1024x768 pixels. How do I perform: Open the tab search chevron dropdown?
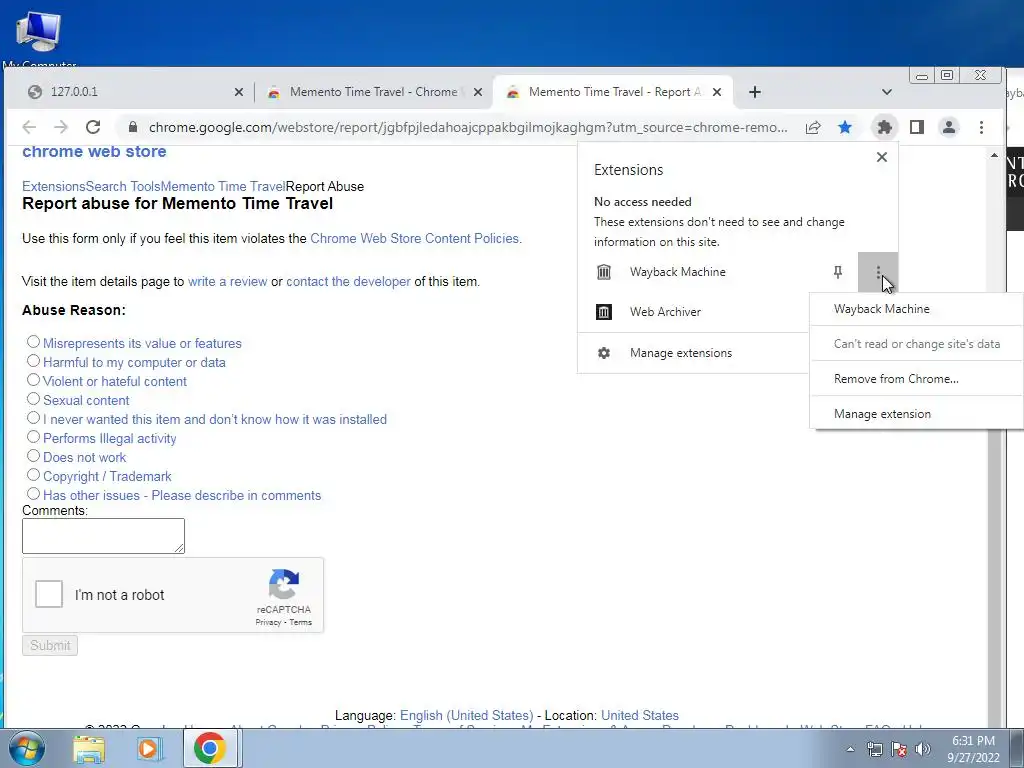tap(886, 92)
